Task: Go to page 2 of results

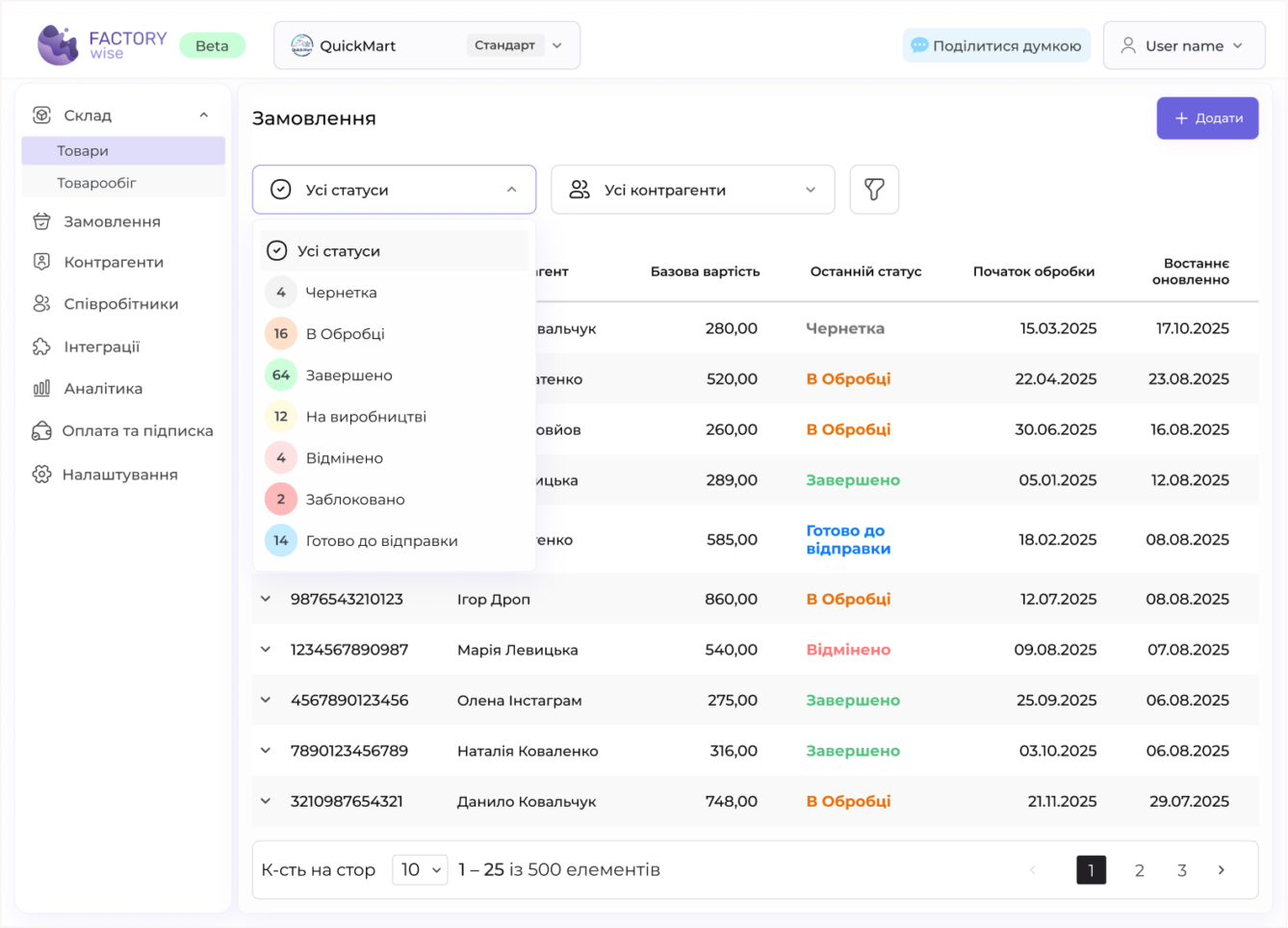Action: pos(1139,869)
